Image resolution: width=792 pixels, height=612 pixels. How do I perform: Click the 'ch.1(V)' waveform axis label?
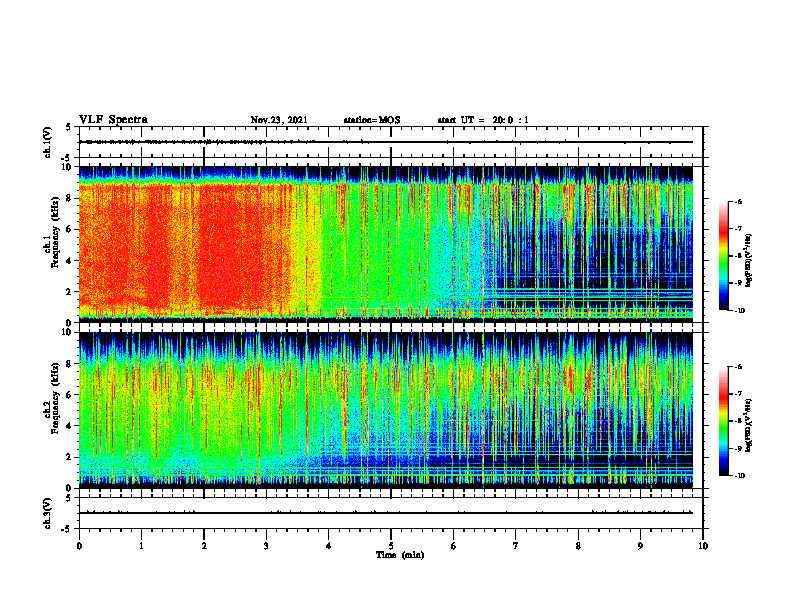[x=48, y=142]
